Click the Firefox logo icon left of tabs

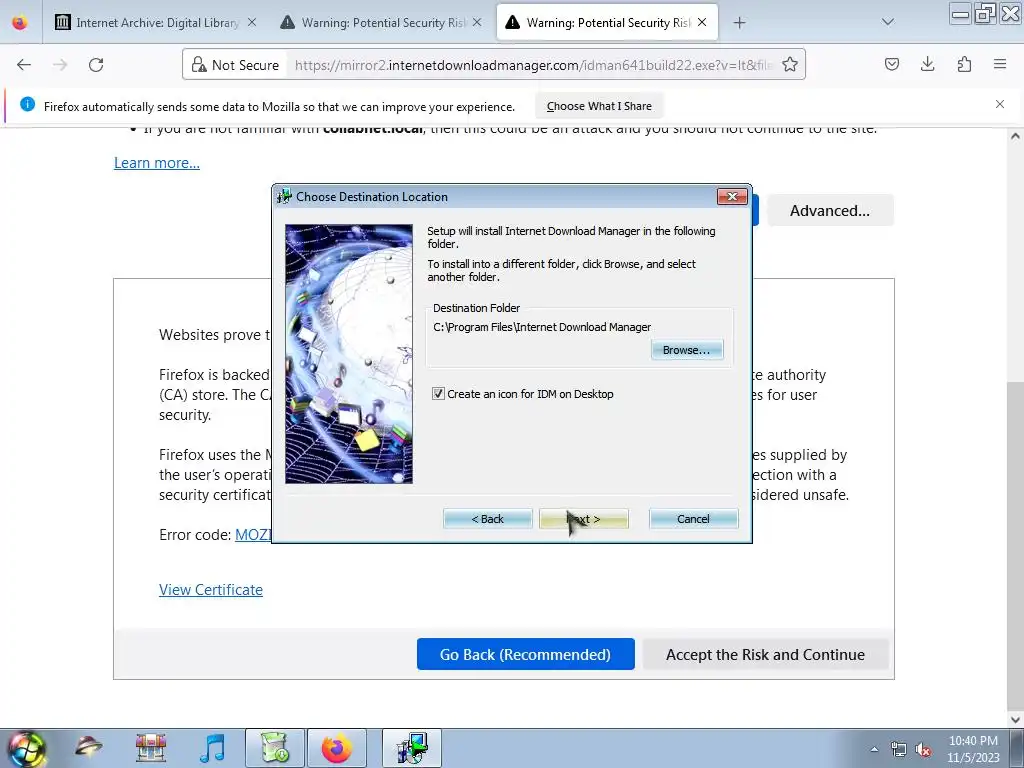20,23
